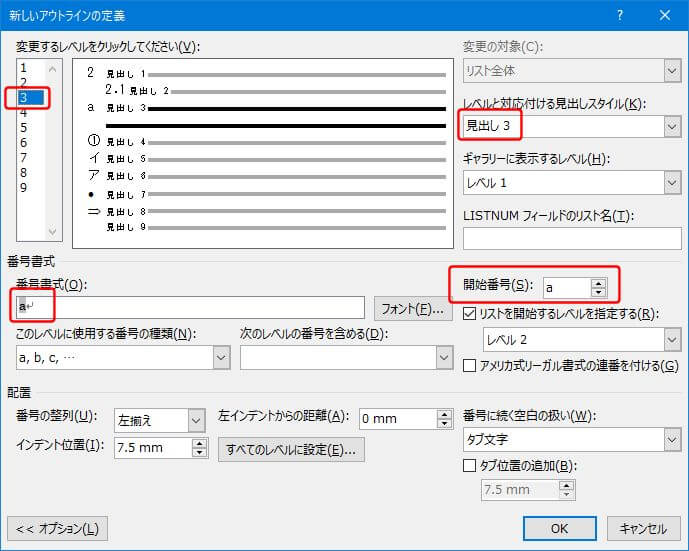The width and height of the screenshot is (689, 551).
Task: Click the help question mark icon
Action: (x=620, y=15)
